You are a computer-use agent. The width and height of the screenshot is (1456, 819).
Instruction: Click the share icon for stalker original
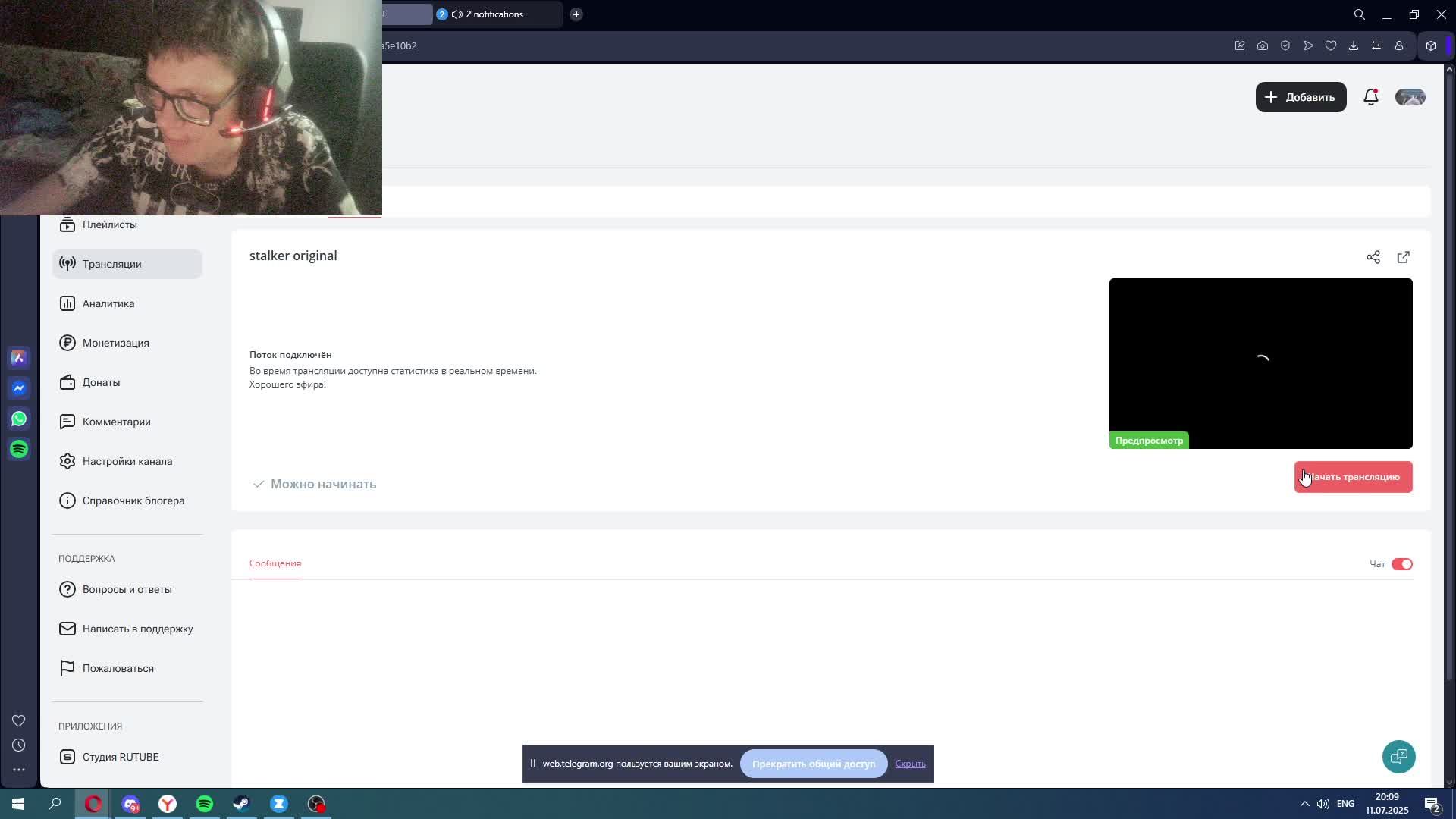click(x=1373, y=258)
